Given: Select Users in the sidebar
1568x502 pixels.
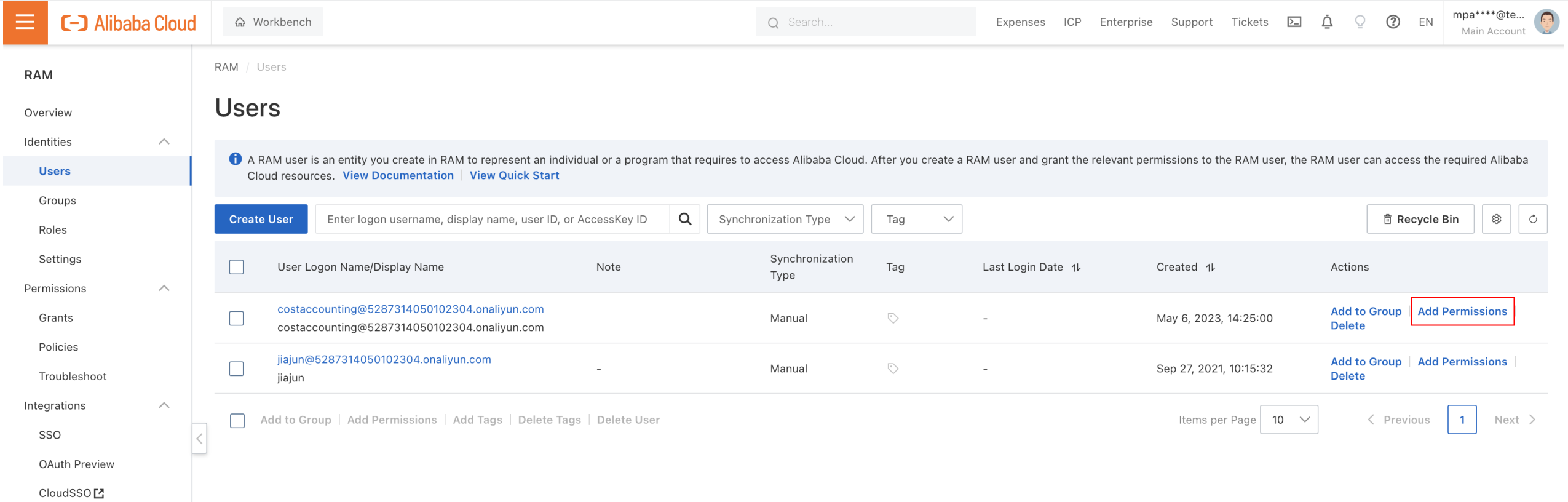Looking at the screenshot, I should click(x=55, y=171).
